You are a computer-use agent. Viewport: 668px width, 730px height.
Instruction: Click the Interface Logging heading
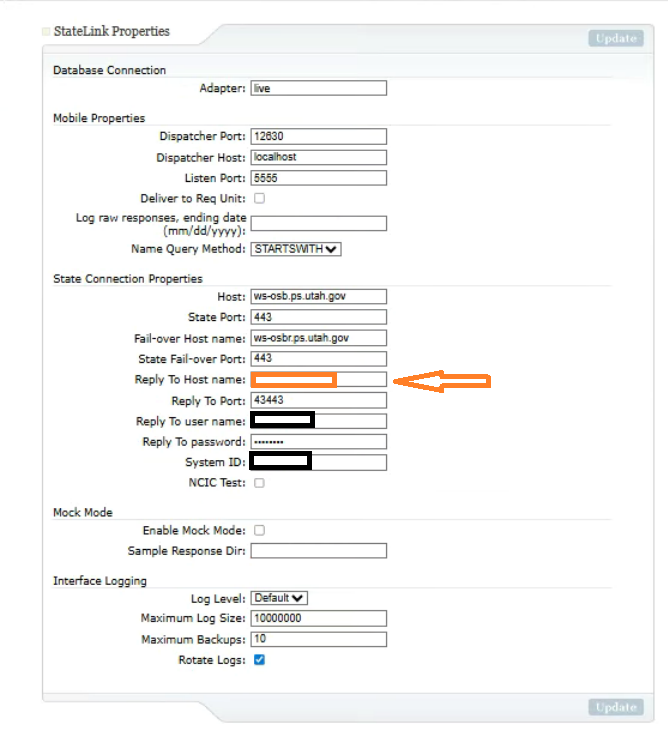click(x=100, y=581)
